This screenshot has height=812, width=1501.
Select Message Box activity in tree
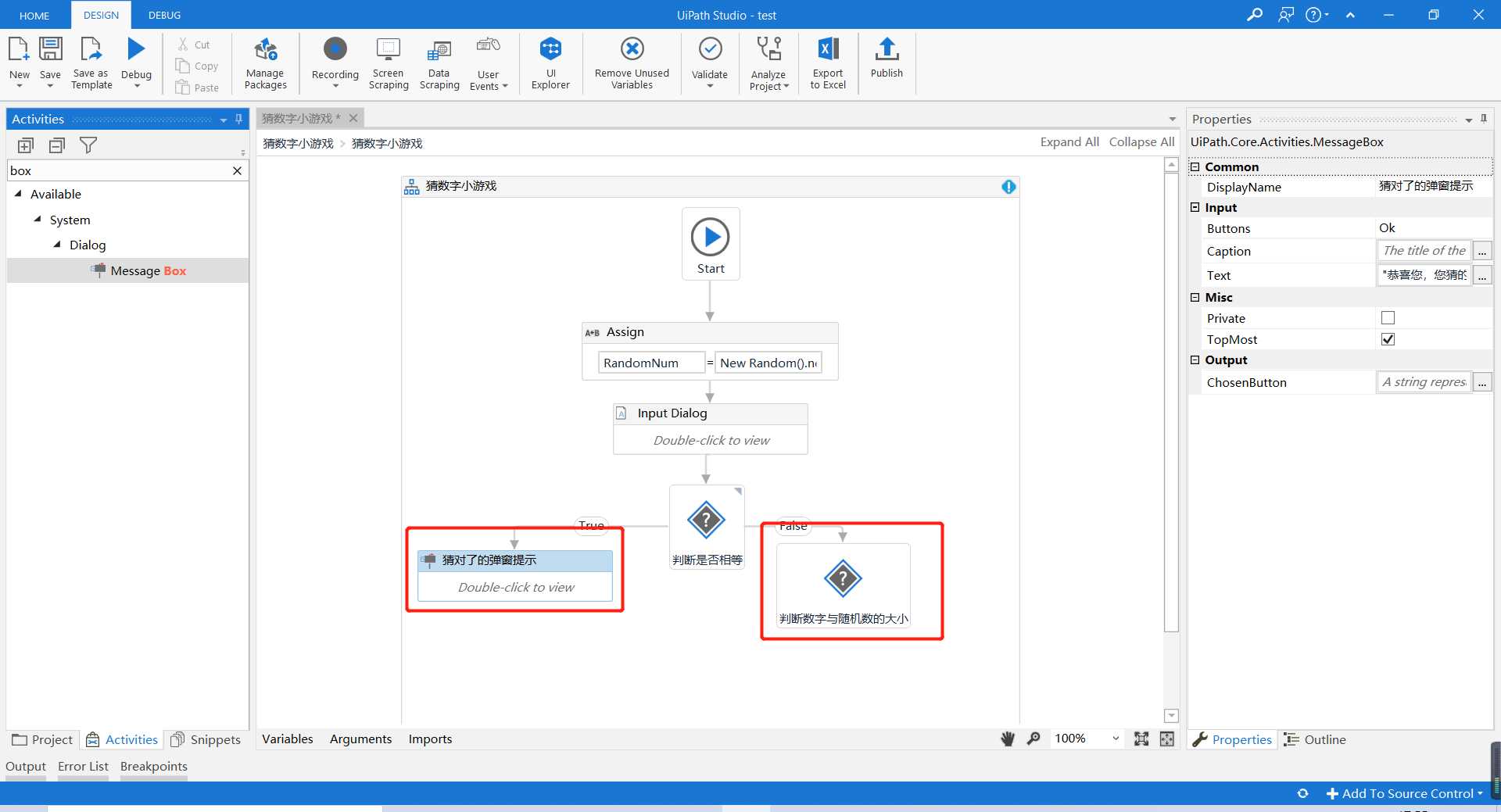click(128, 270)
